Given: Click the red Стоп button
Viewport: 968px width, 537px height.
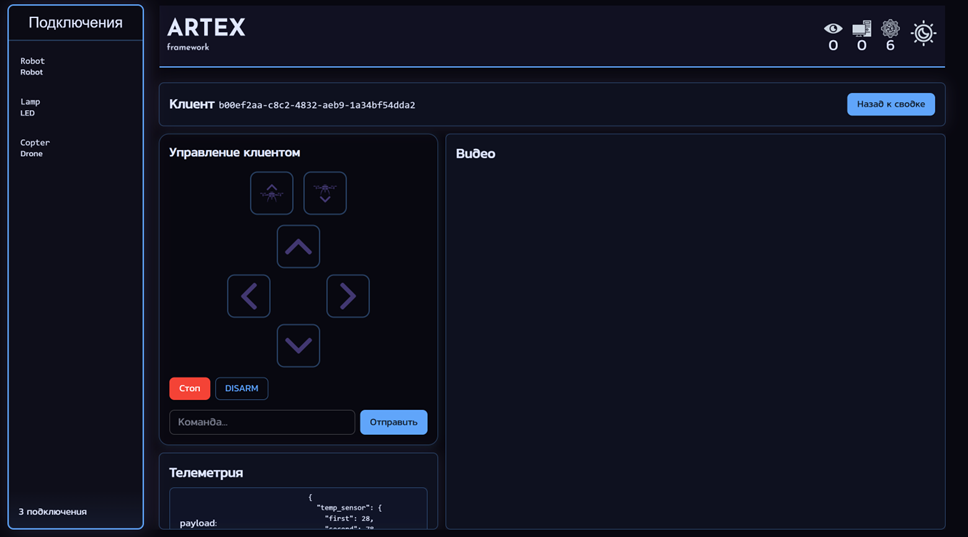Looking at the screenshot, I should click(189, 388).
